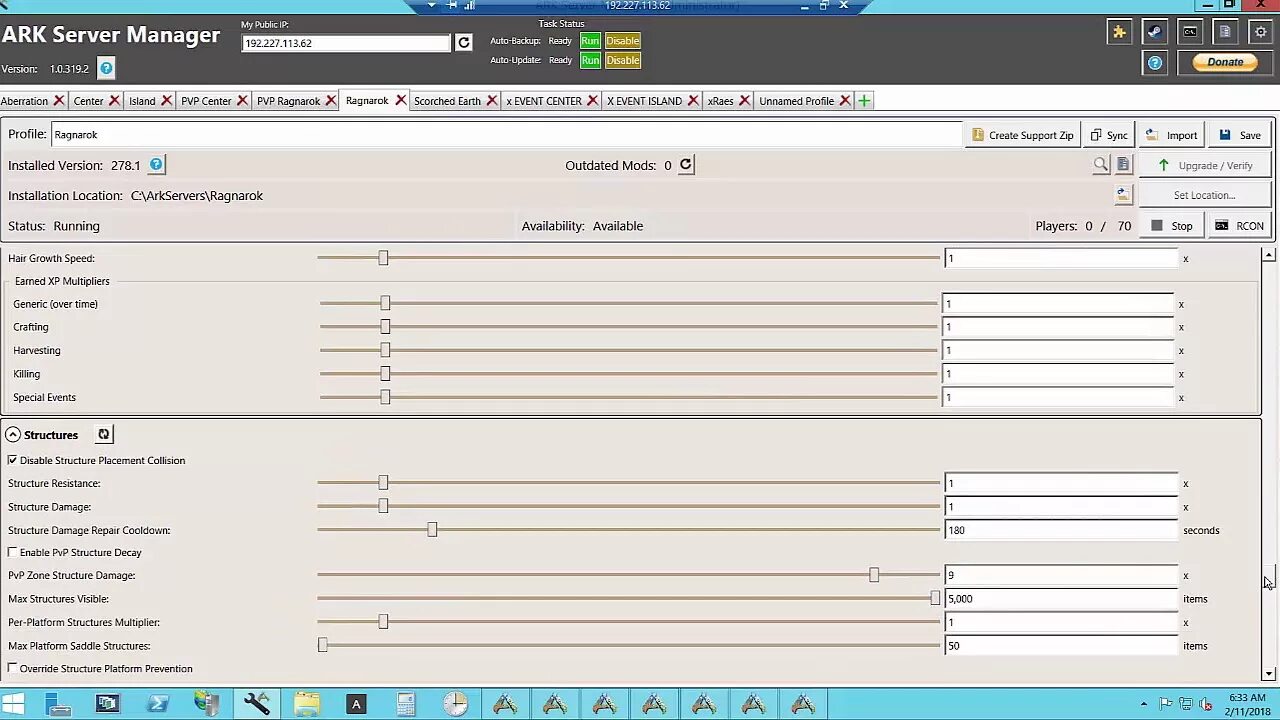
Task: Close the Aberration profile tab
Action: 59,101
